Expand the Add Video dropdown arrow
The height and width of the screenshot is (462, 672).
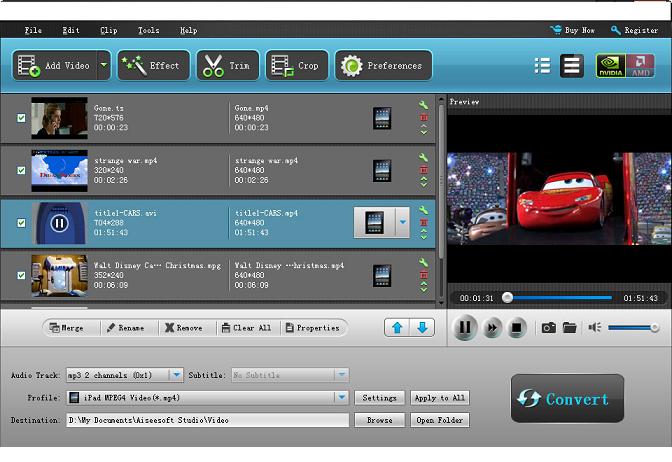(x=104, y=65)
